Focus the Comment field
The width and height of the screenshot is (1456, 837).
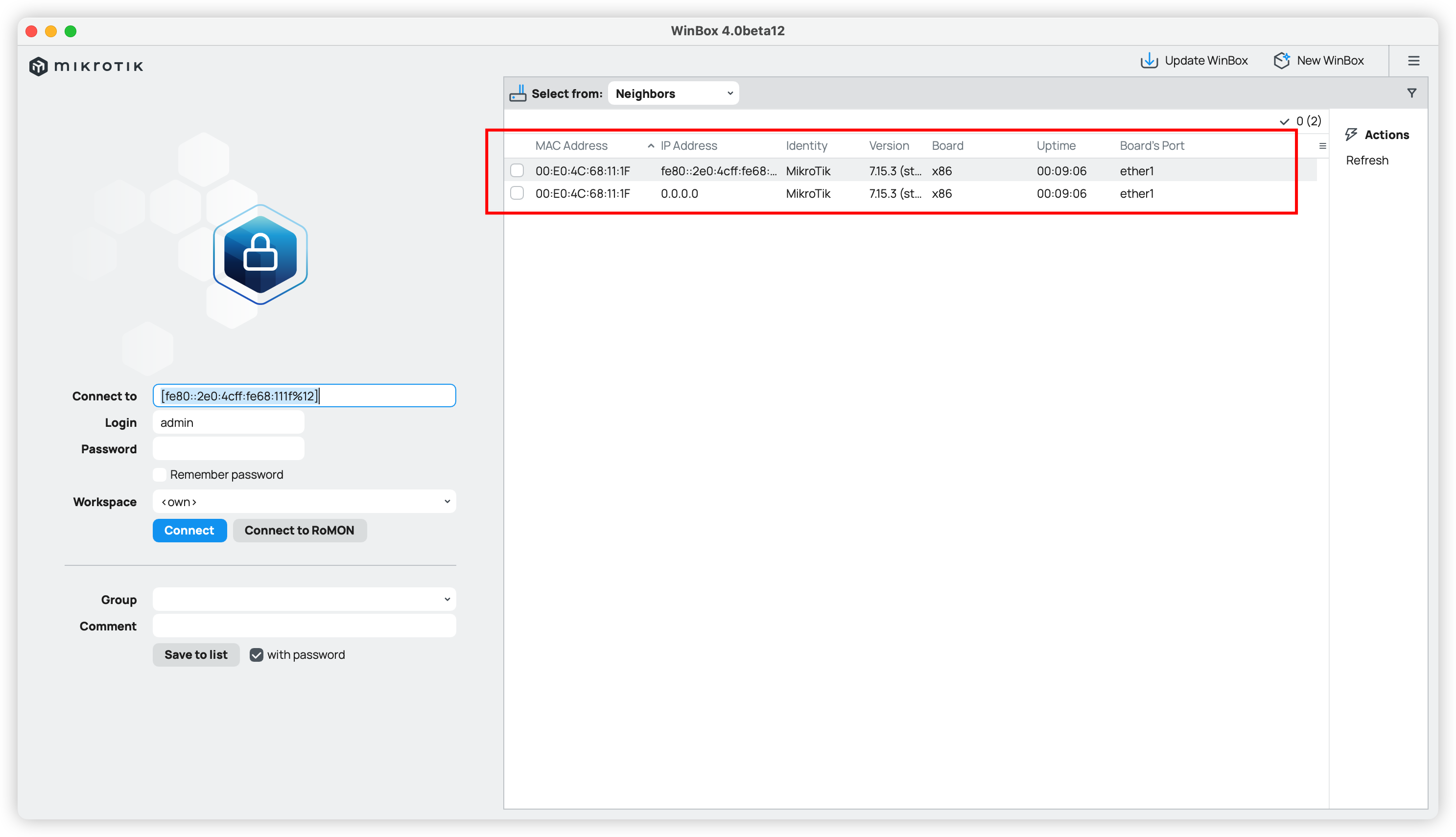pos(304,626)
